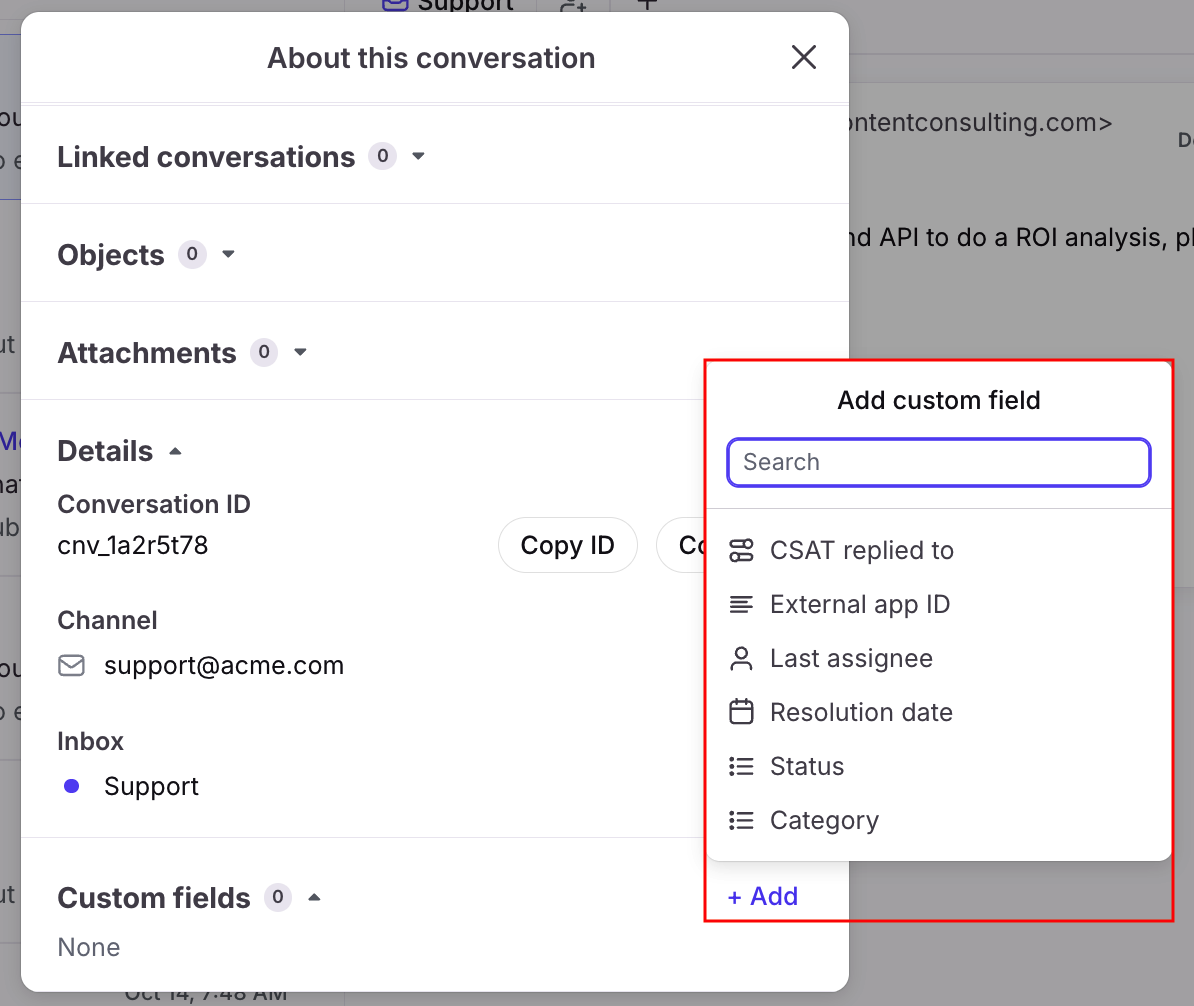
Task: Select Last assignee custom field option
Action: (x=851, y=658)
